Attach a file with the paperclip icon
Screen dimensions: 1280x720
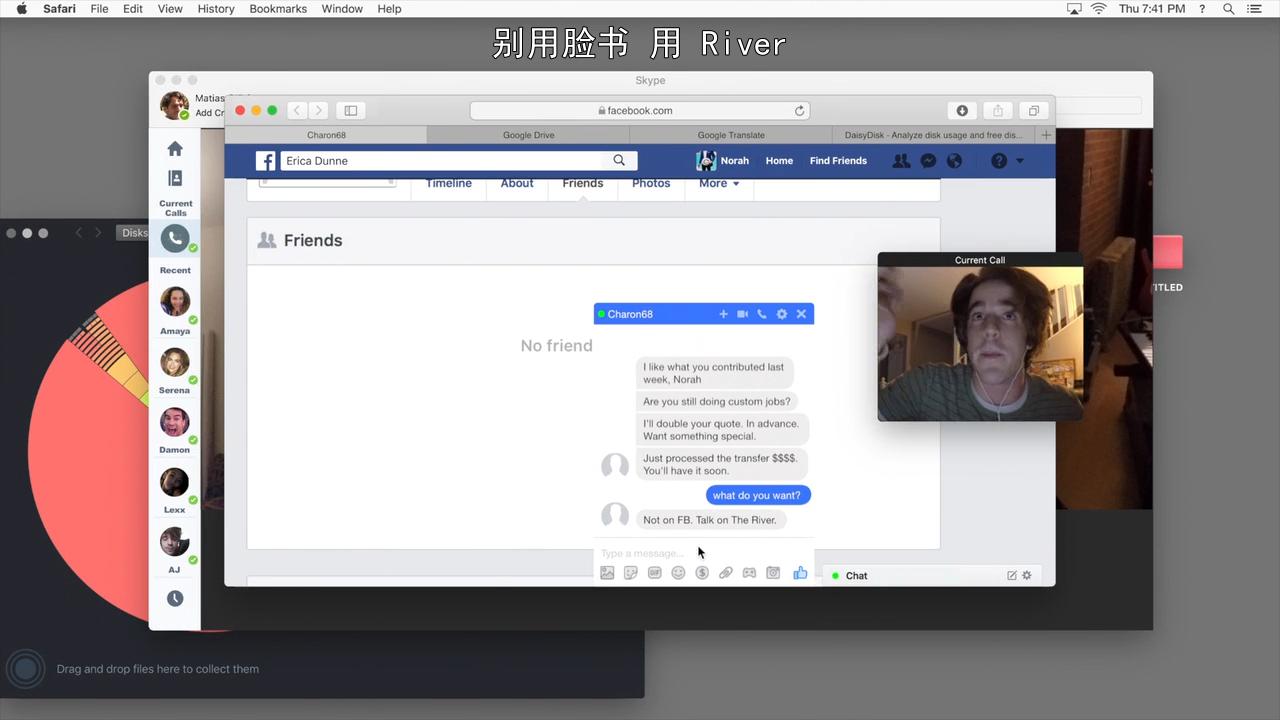(x=726, y=573)
